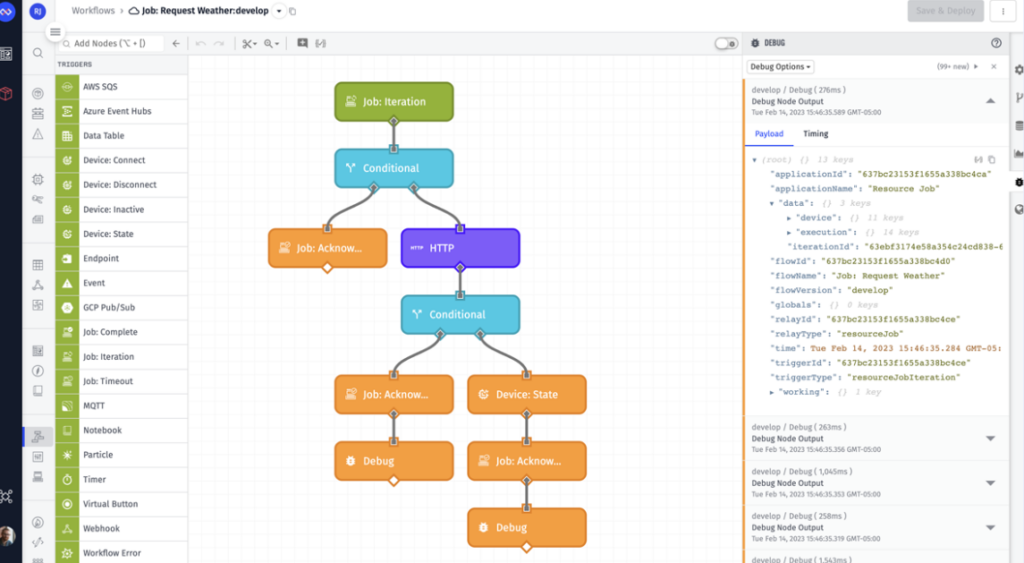Go to the Workflows breadcrumb link
This screenshot has height=563, width=1024.
pyautogui.click(x=92, y=11)
